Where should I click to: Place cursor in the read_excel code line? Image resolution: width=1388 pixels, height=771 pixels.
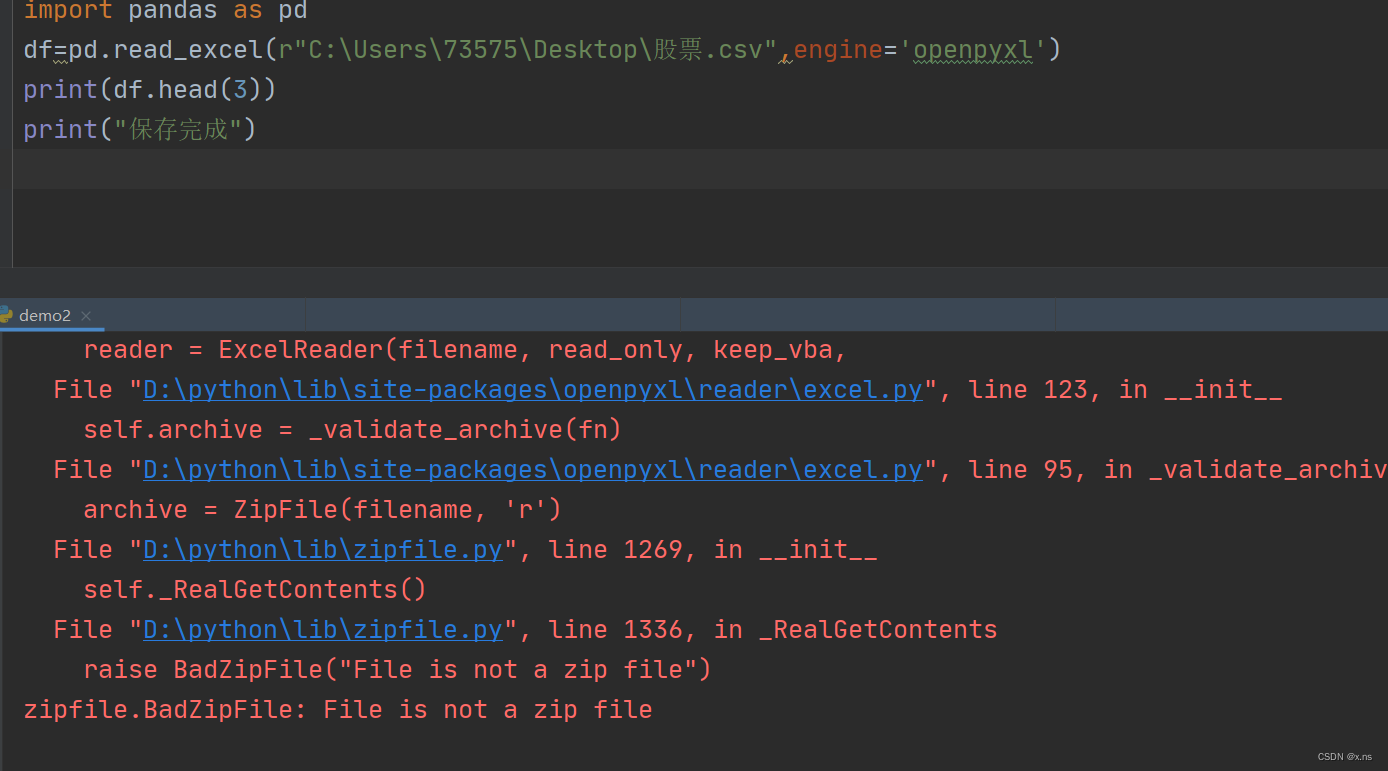click(542, 49)
